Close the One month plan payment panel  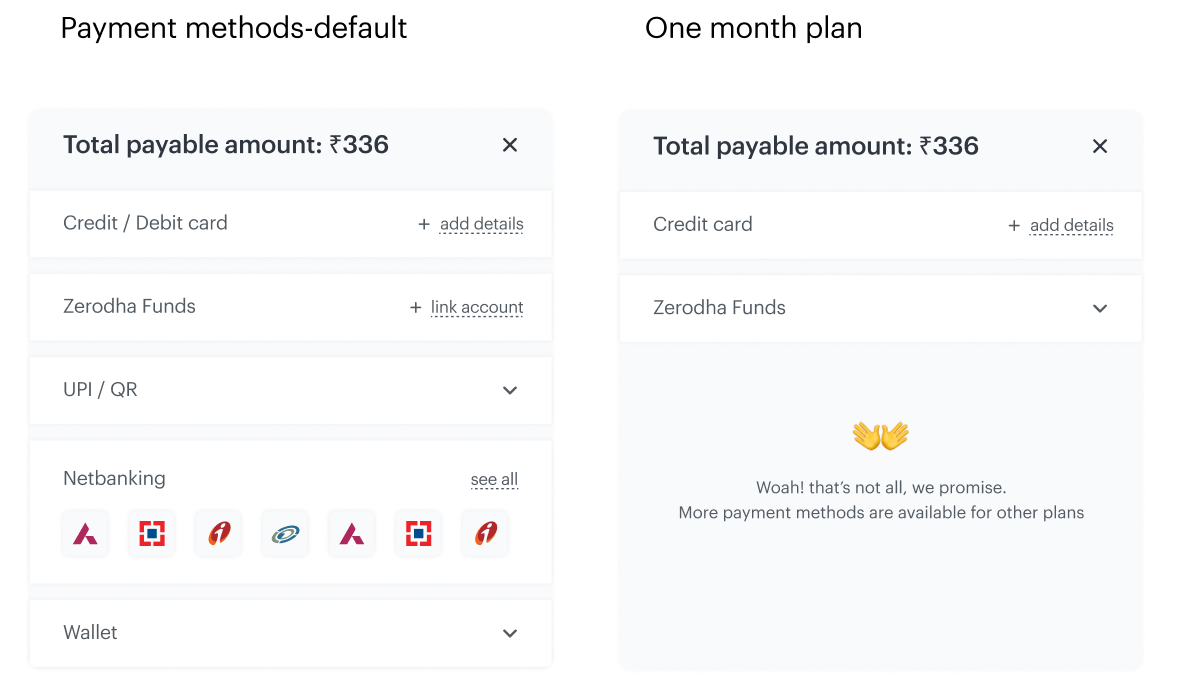pyautogui.click(x=1100, y=146)
